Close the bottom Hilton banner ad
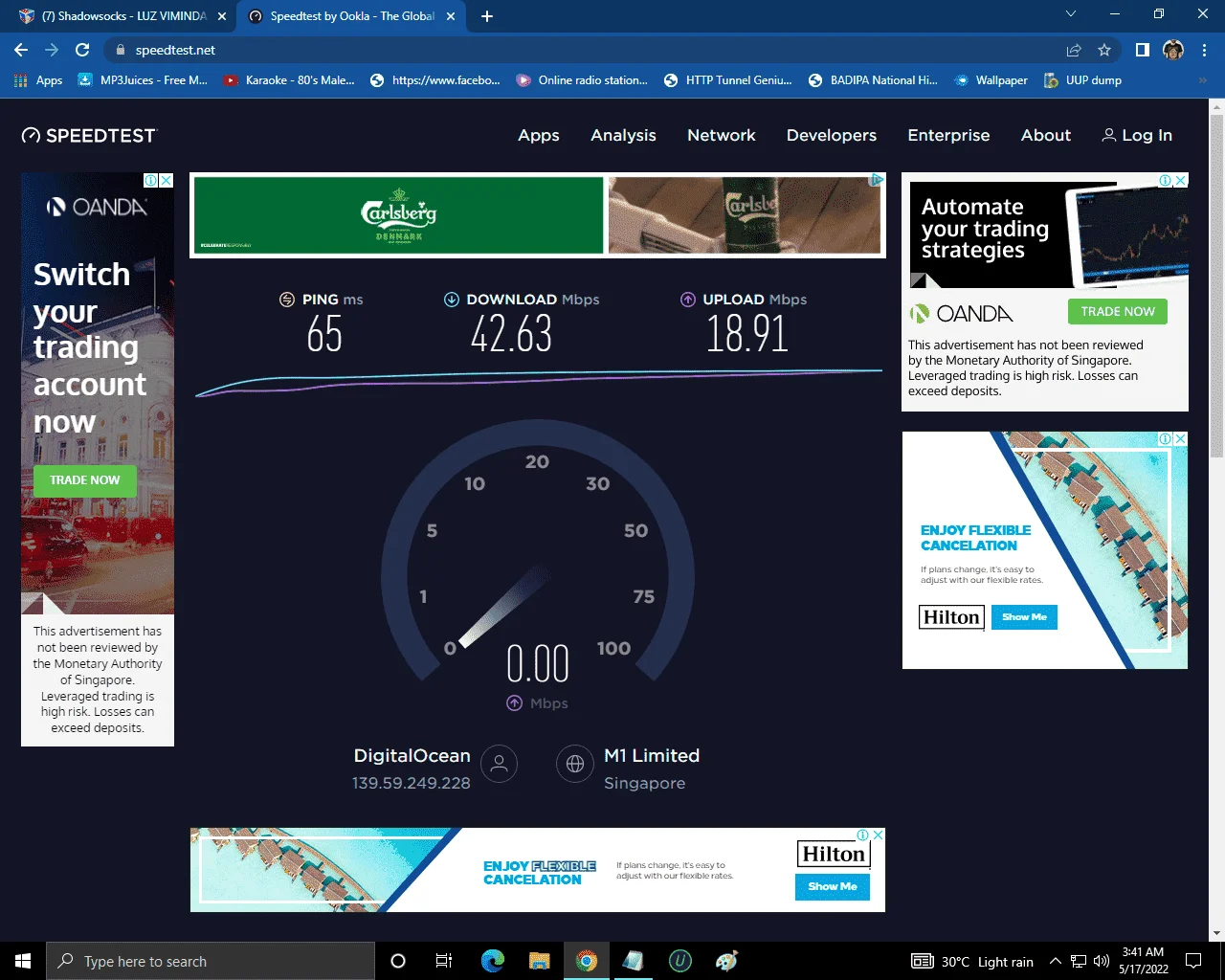Screen dimensions: 1225x980 point(878,835)
